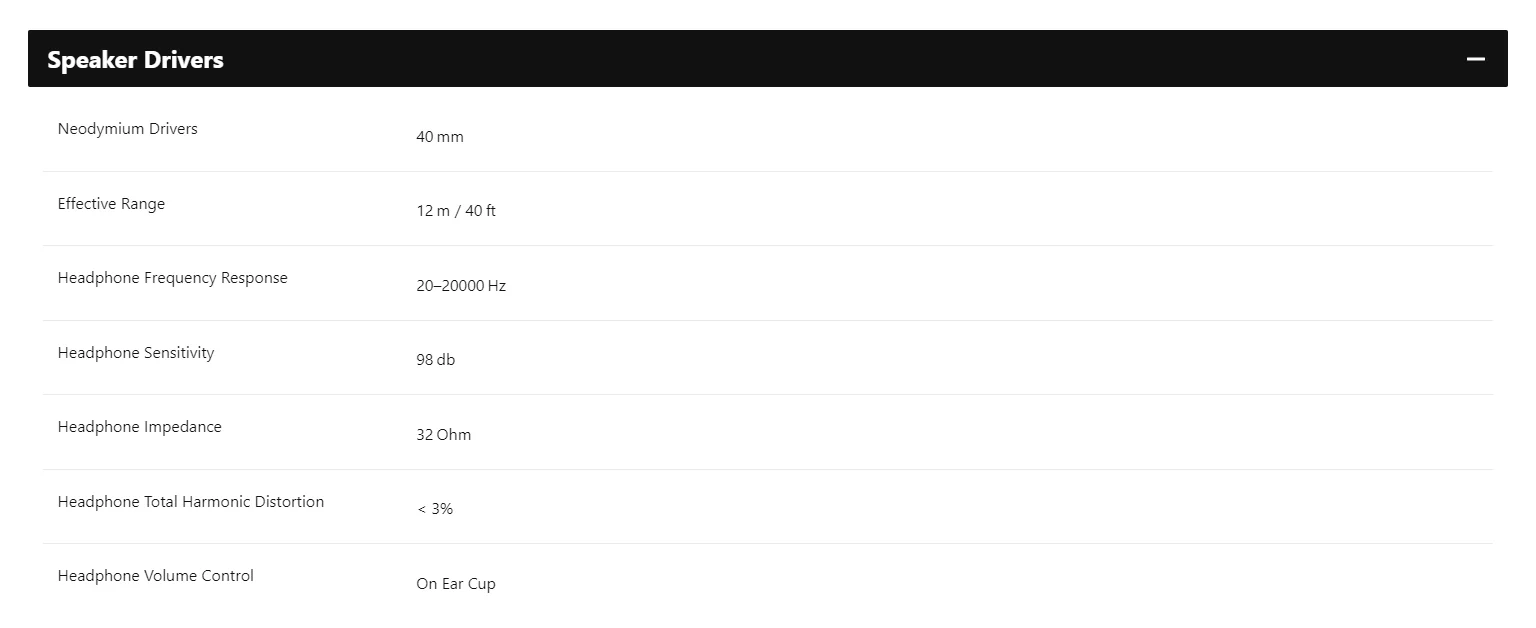Click the word Neodymium in first row

pyautogui.click(x=101, y=129)
